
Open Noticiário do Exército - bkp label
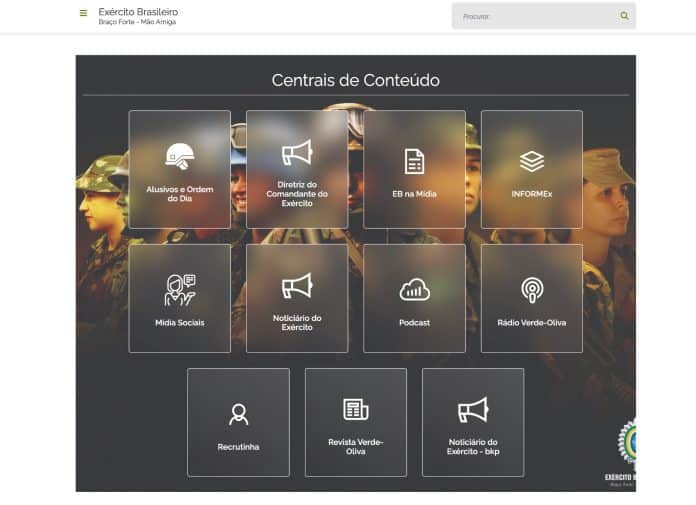coord(473,447)
